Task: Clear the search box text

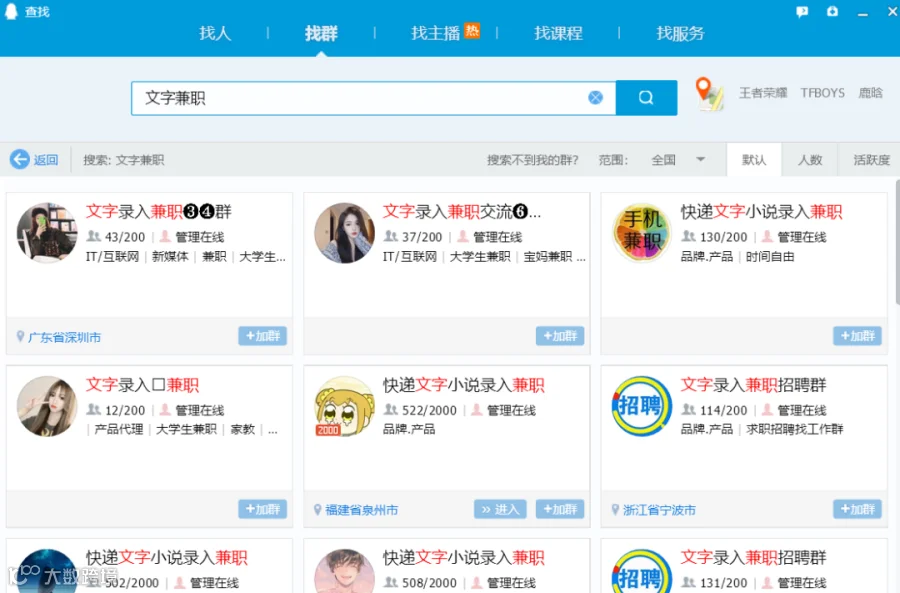Action: click(596, 98)
